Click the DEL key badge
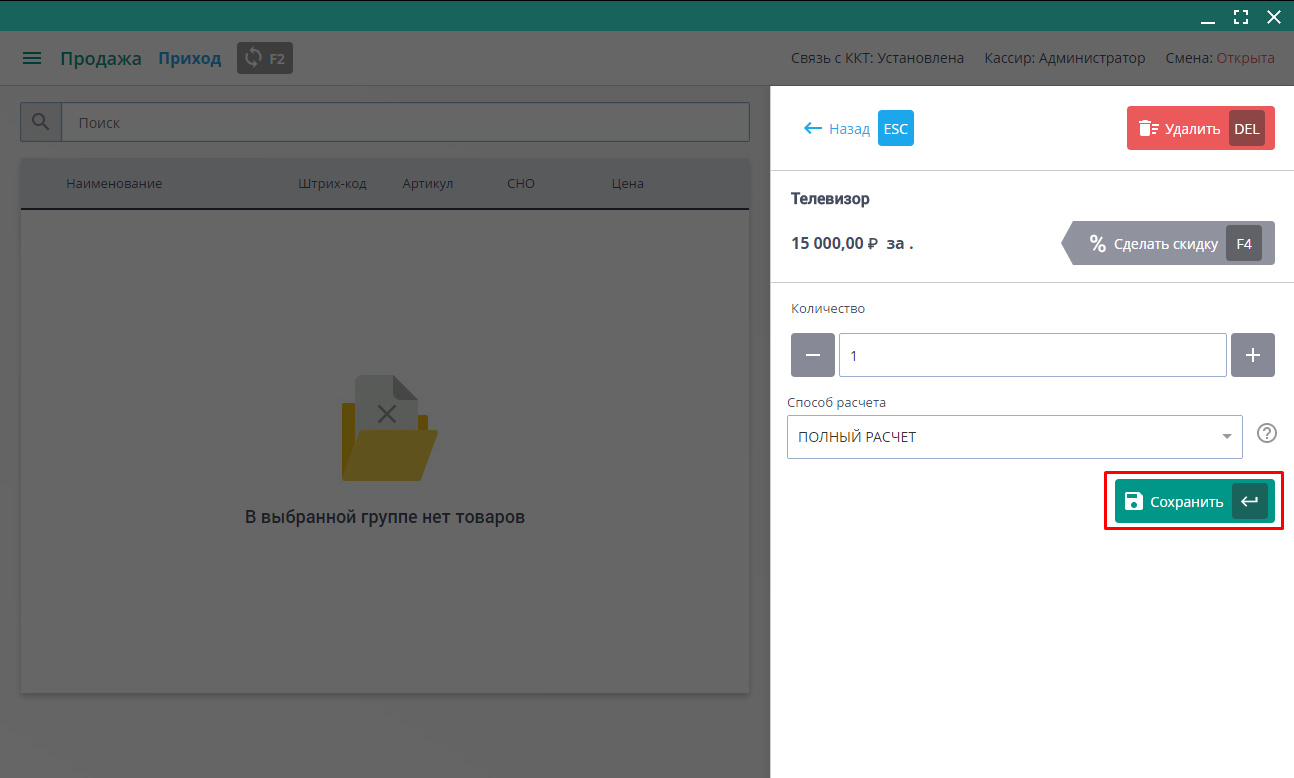The image size is (1294, 778). point(1247,128)
